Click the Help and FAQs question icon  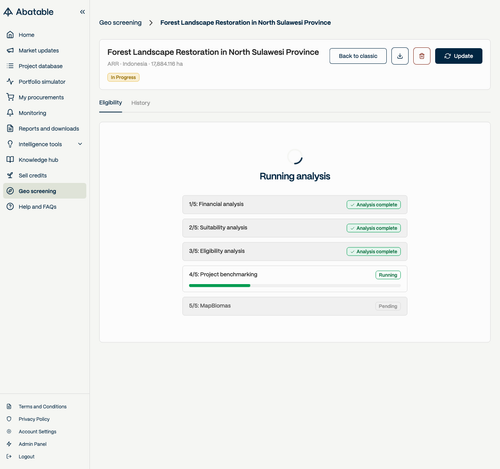(x=10, y=207)
